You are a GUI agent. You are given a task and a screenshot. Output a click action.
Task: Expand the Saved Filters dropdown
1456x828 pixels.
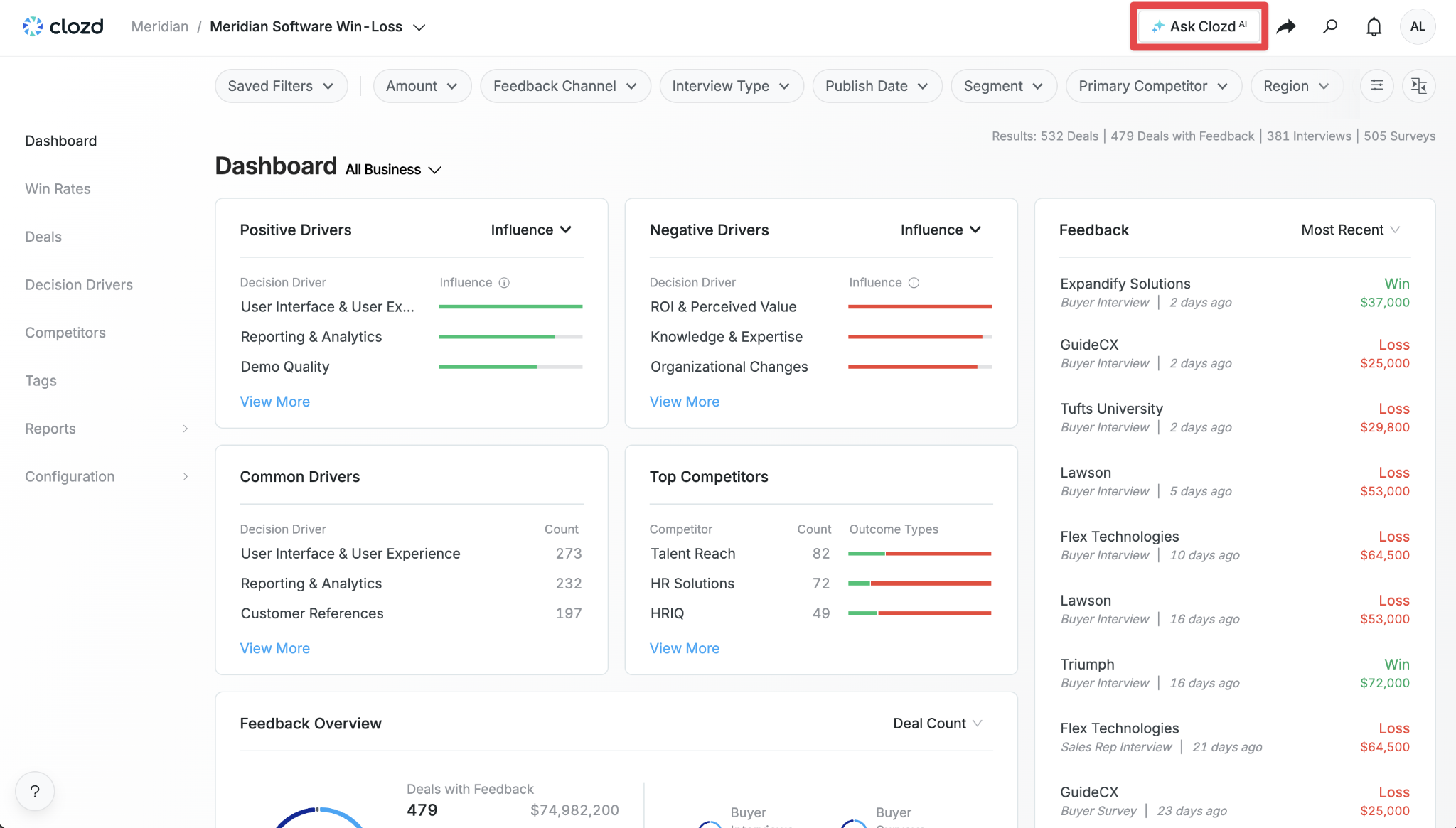(282, 86)
